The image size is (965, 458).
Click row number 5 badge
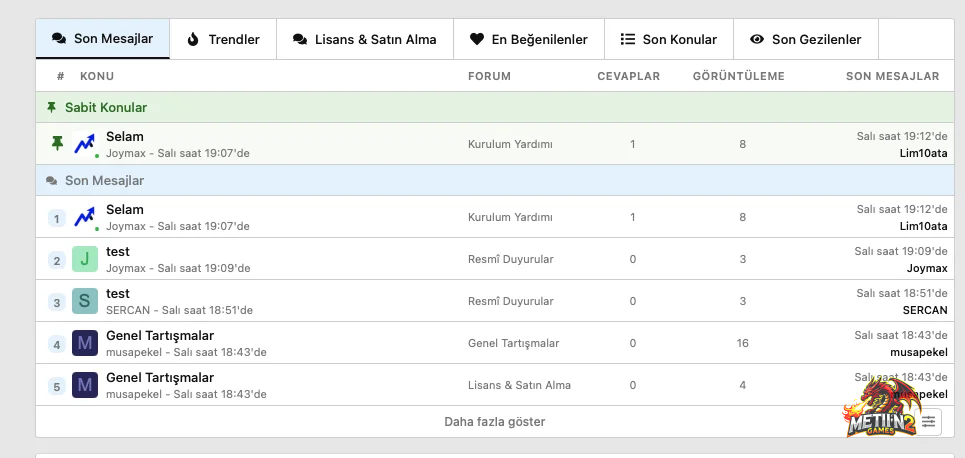pos(57,387)
